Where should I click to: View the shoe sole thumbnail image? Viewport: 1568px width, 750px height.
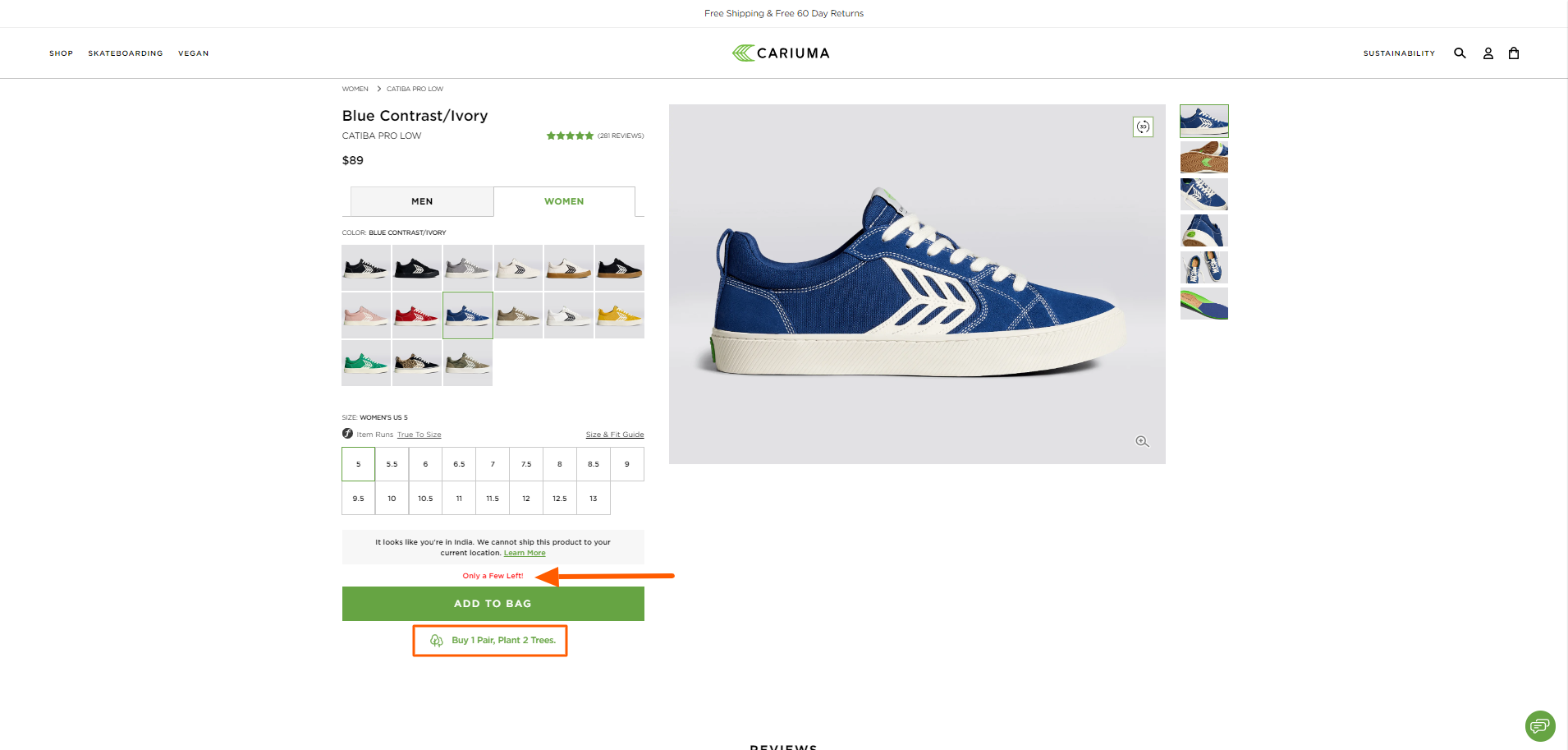click(x=1204, y=158)
